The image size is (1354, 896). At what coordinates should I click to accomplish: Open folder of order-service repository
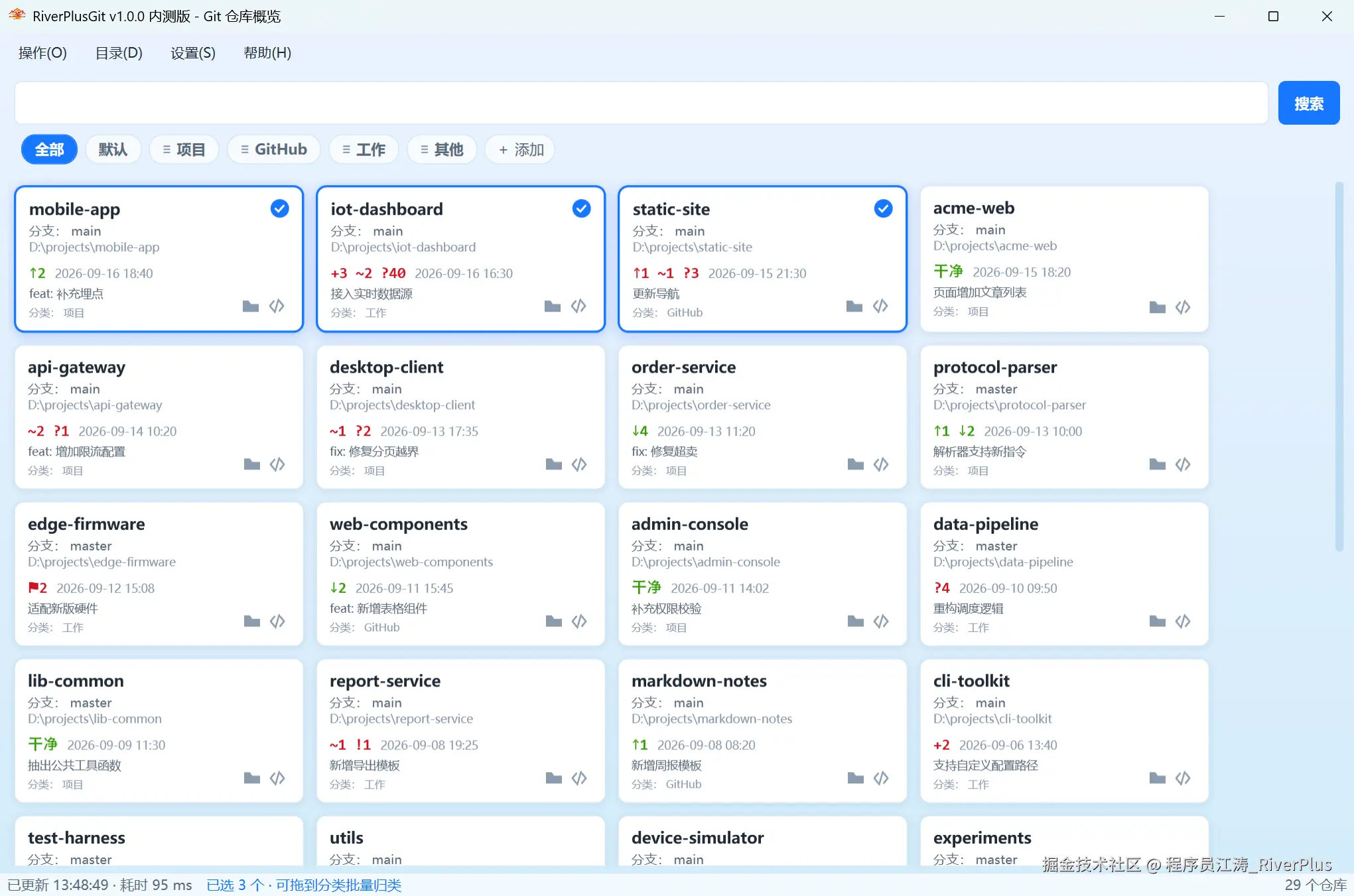pyautogui.click(x=856, y=464)
